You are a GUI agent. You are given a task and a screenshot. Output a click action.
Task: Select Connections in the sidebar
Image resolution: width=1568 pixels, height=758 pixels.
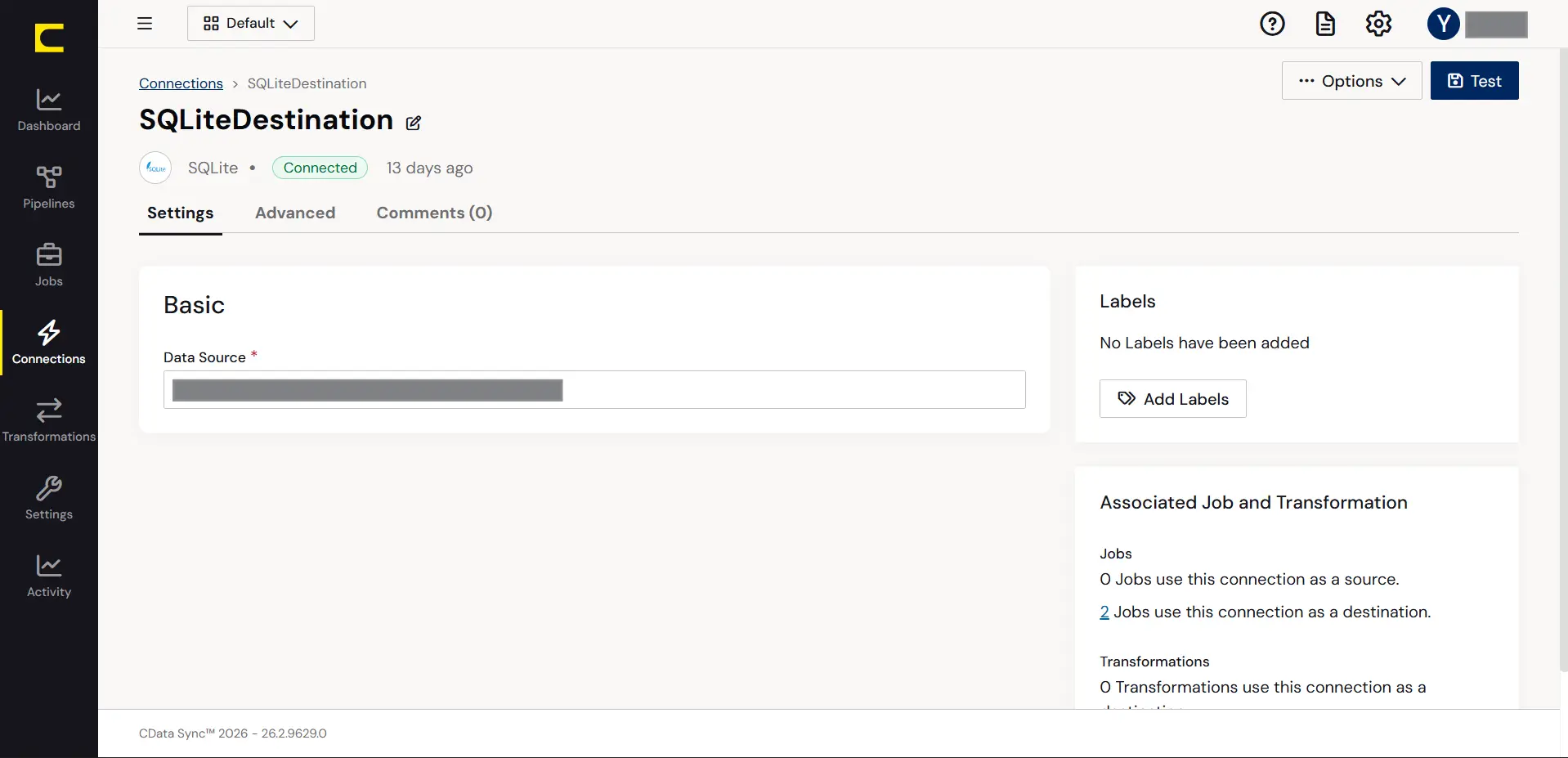pyautogui.click(x=49, y=343)
